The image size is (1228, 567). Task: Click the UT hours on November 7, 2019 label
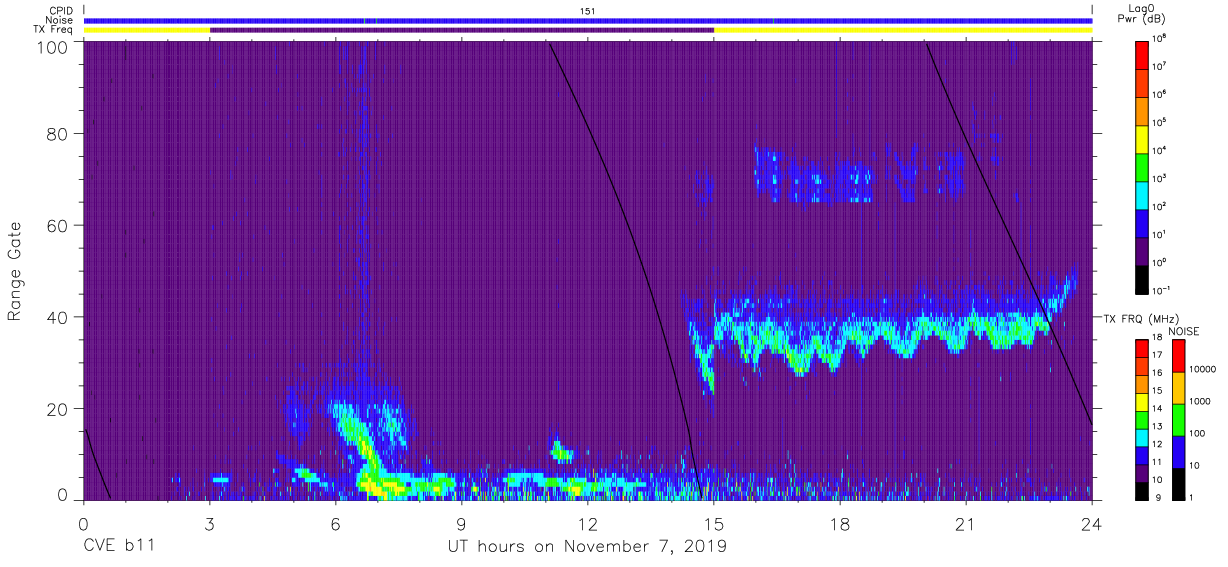[x=588, y=546]
